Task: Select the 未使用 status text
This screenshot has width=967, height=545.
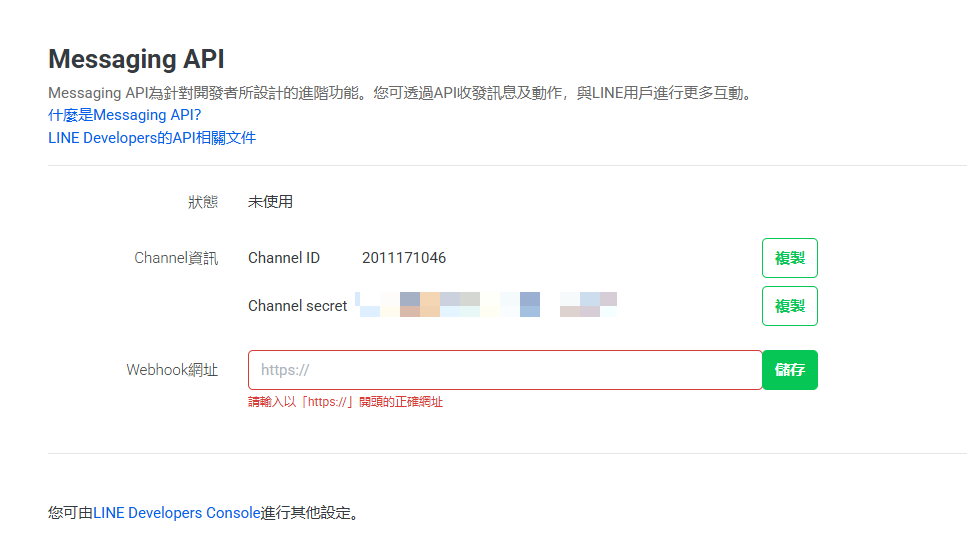Action: pyautogui.click(x=270, y=202)
